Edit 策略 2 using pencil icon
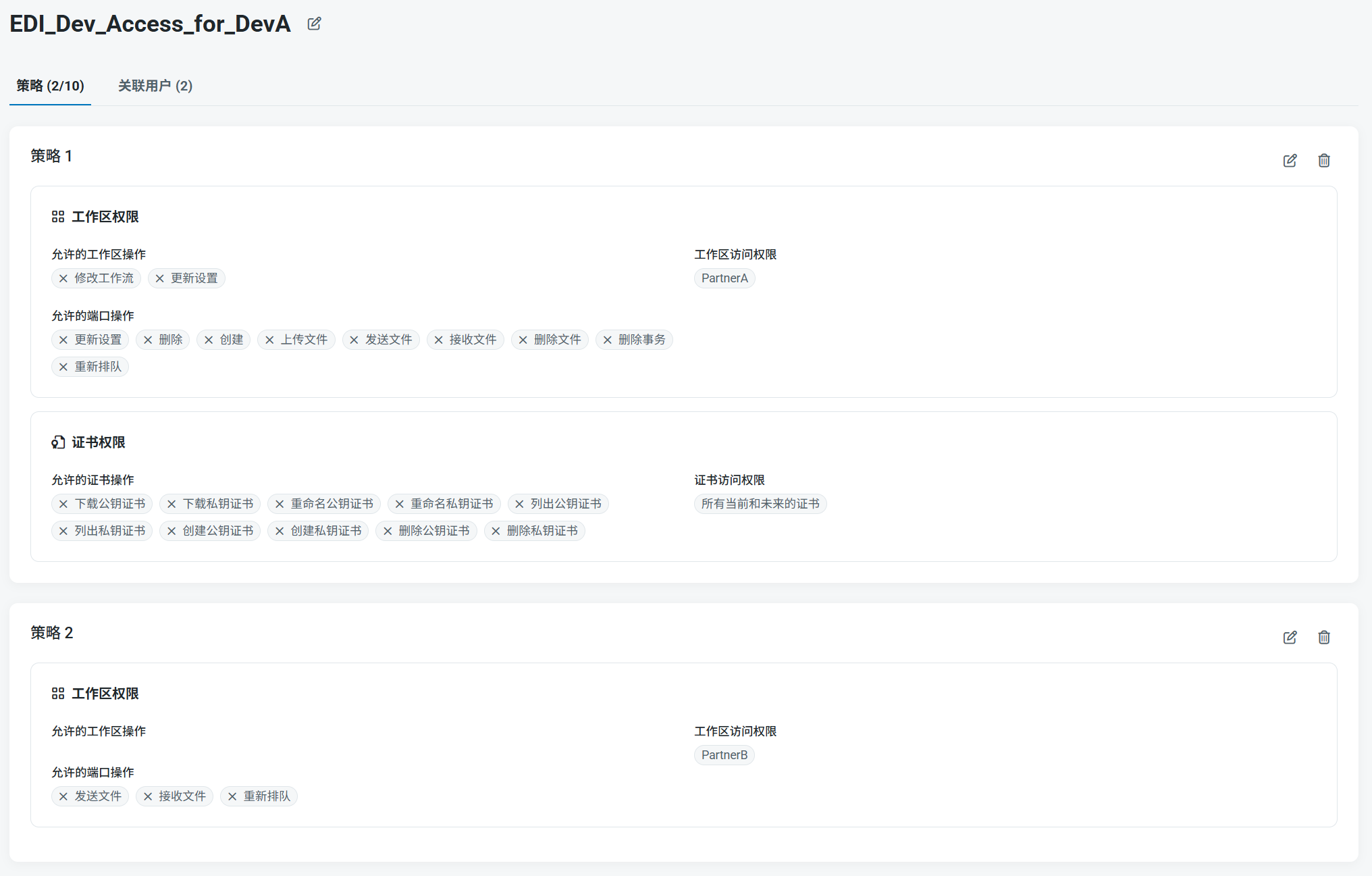This screenshot has width=1372, height=876. pos(1290,638)
